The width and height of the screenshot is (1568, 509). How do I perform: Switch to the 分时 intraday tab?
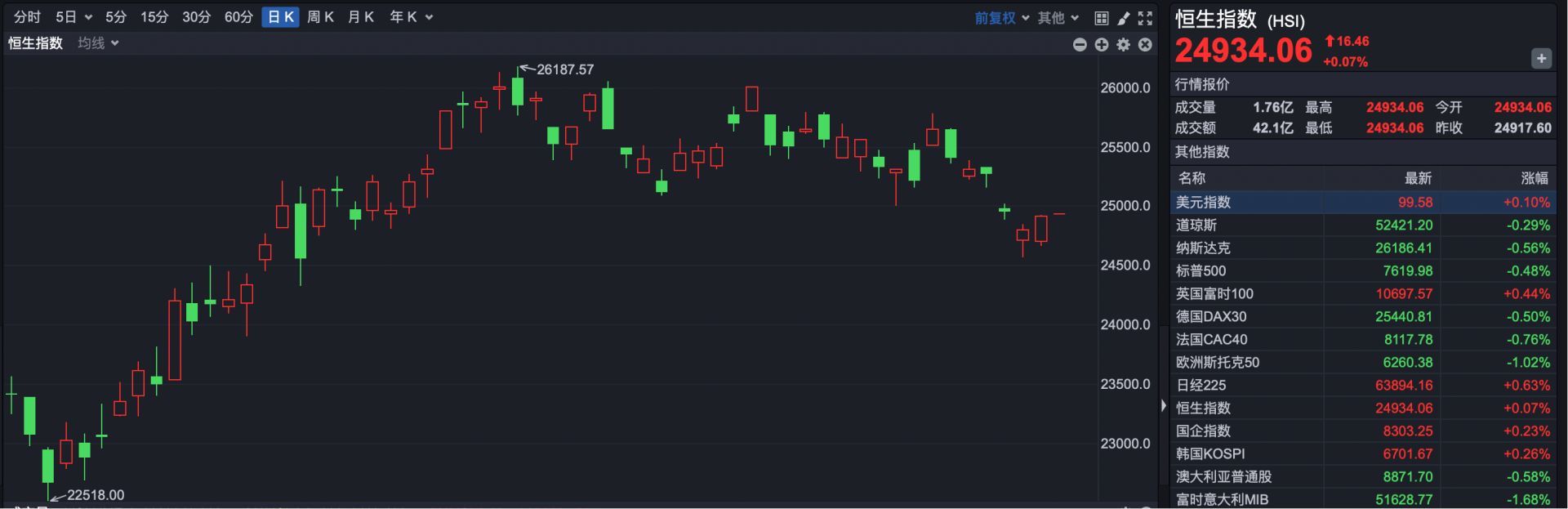(x=27, y=17)
